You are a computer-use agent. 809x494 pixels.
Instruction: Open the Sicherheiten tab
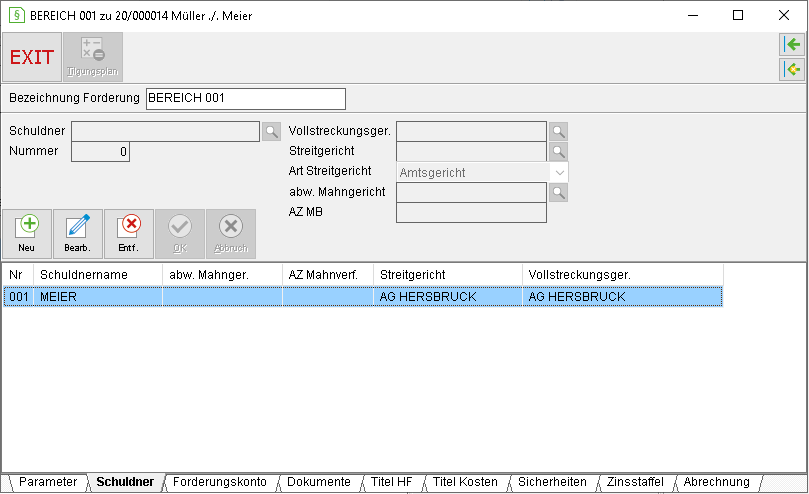point(552,482)
